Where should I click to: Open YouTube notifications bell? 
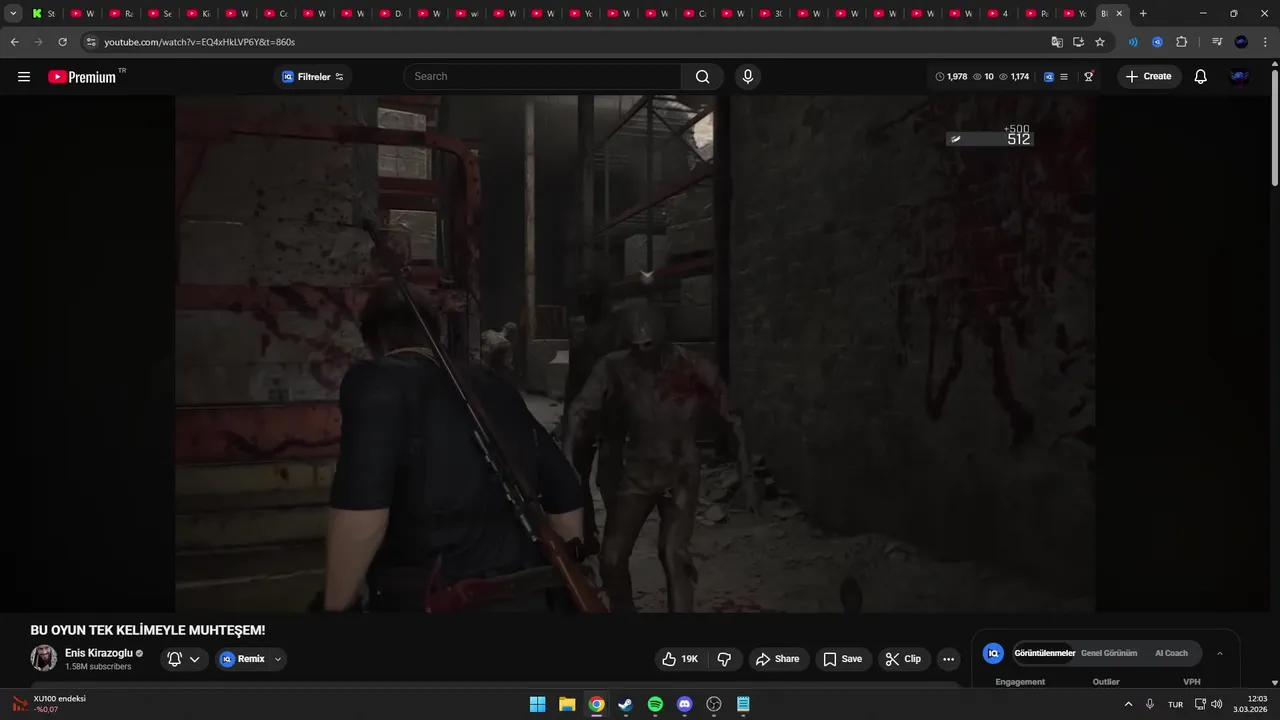[x=1200, y=77]
